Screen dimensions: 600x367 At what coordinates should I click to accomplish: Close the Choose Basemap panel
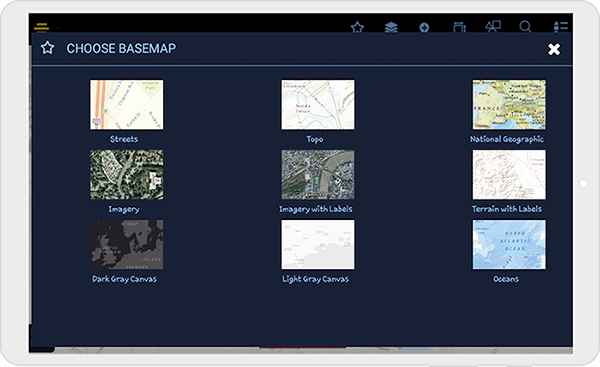point(554,49)
